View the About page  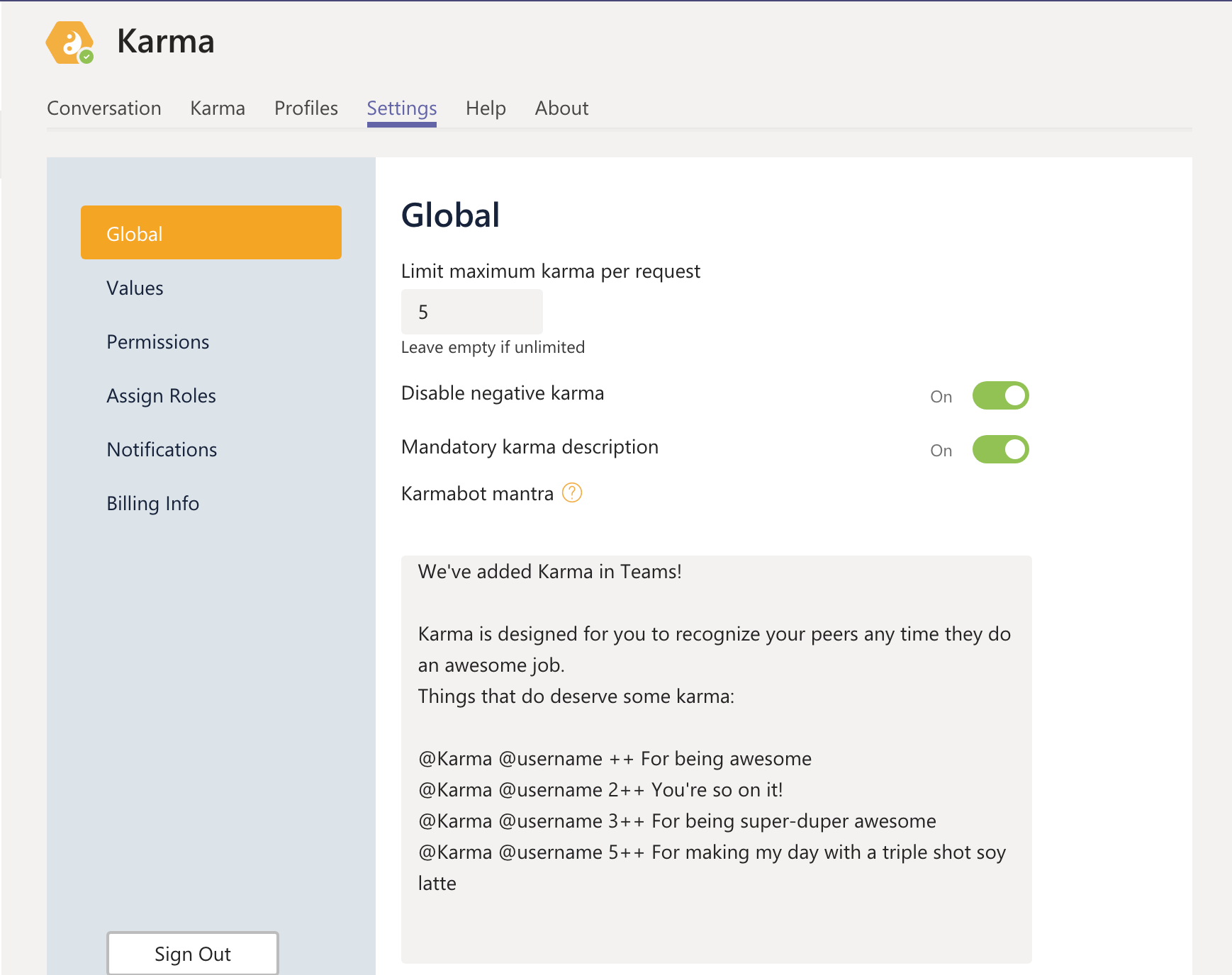pos(561,108)
